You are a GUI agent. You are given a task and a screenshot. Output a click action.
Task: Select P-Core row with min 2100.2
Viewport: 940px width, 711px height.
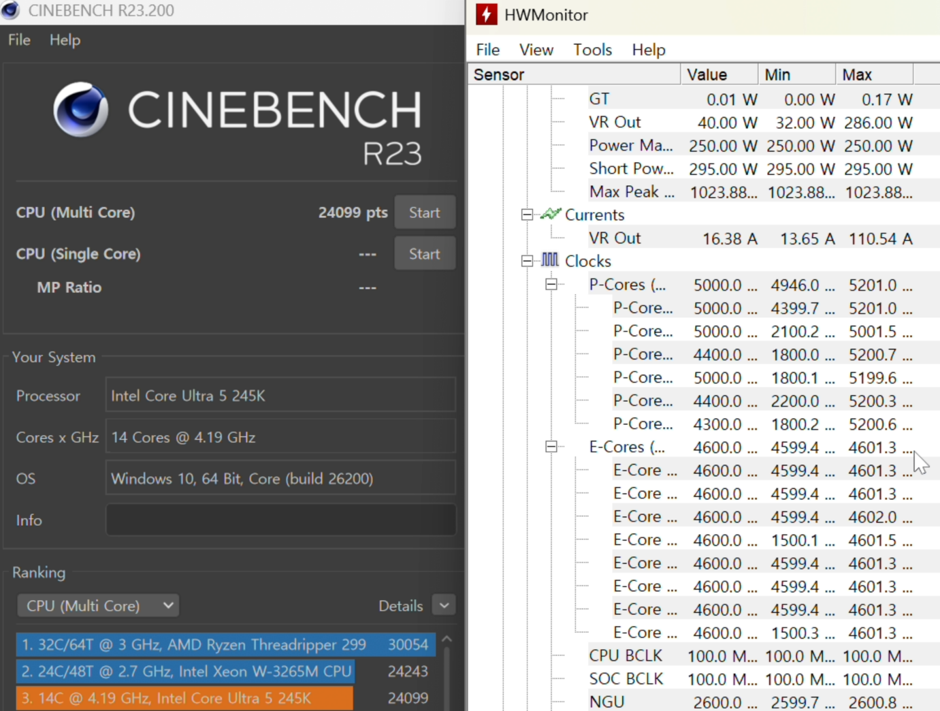[x=763, y=331]
